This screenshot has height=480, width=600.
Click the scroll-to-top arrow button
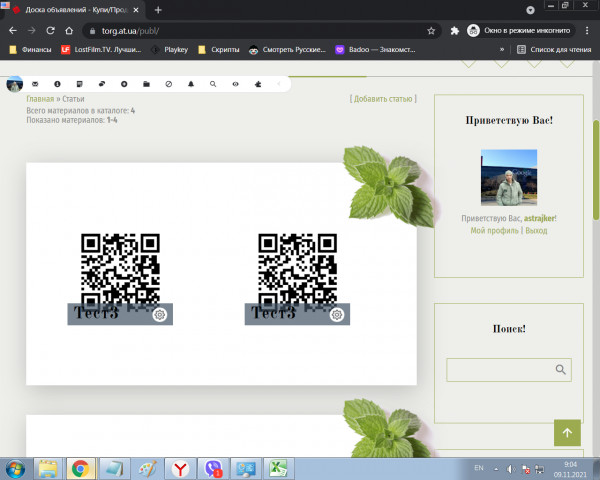567,433
